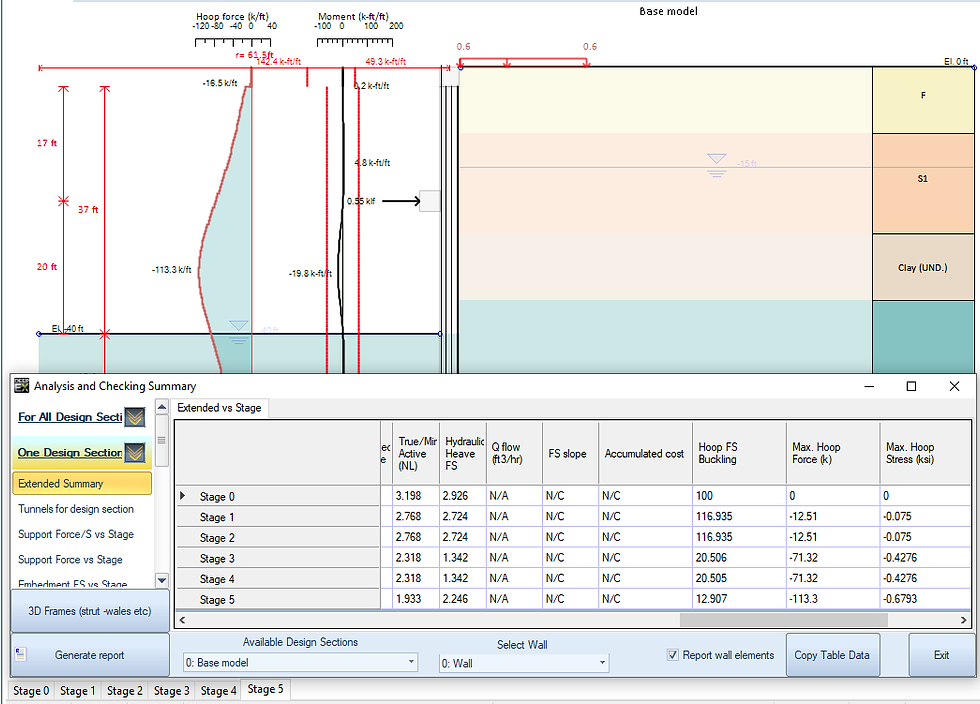Viewport: 980px width, 704px height.
Task: Open 3D Frames (strut -wales etc)
Action: point(90,611)
